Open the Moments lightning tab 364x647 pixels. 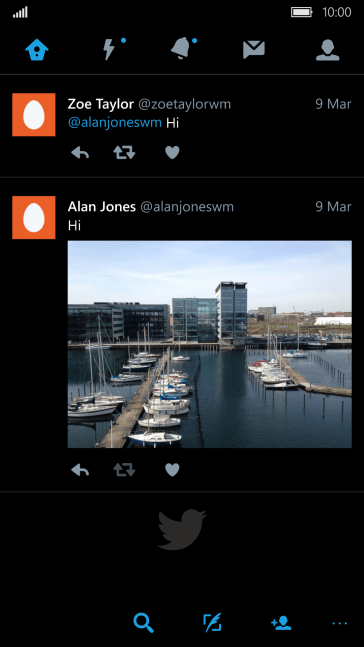(x=109, y=50)
